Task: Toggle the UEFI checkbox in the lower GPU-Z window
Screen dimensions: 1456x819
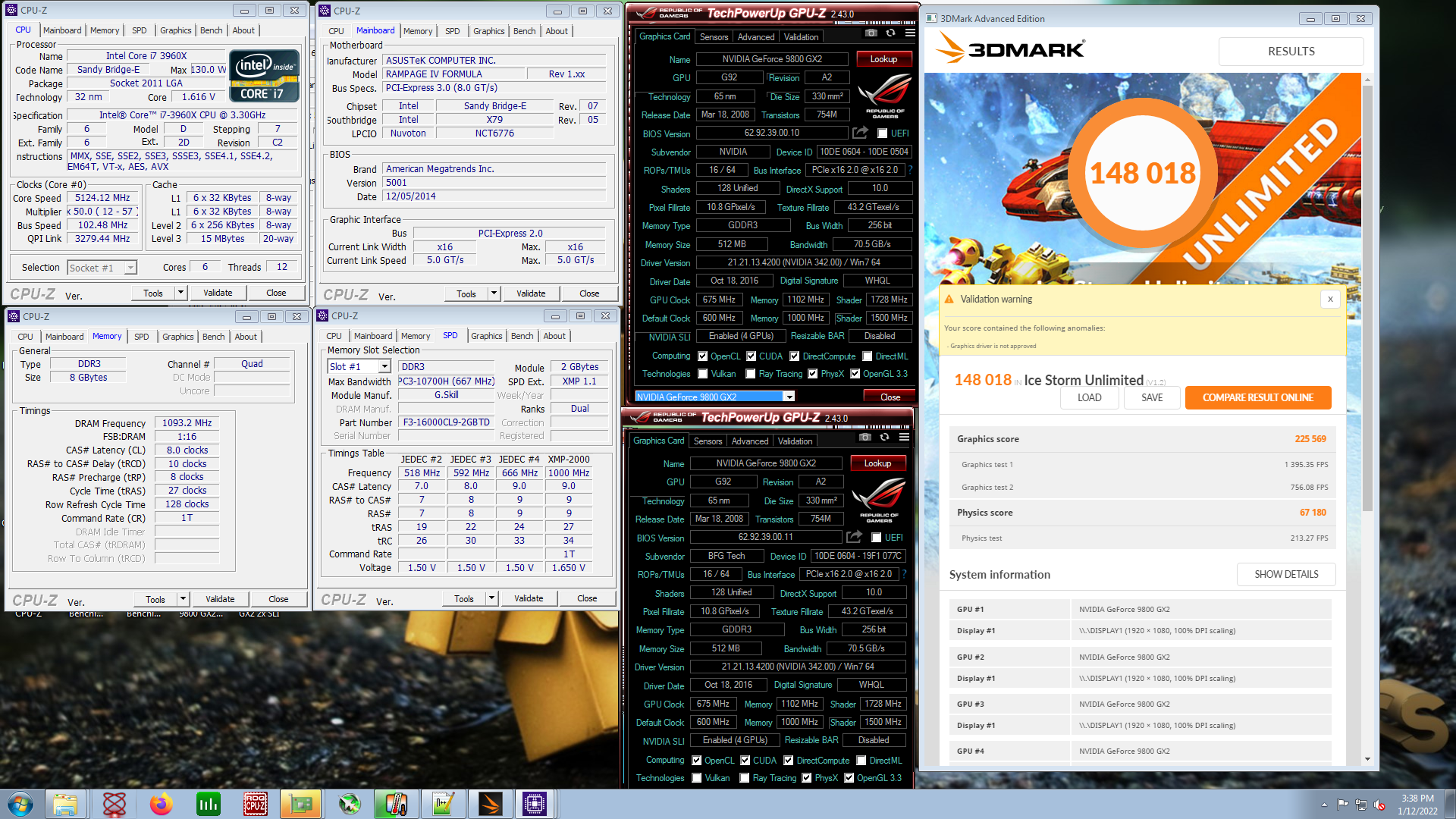Action: point(876,538)
